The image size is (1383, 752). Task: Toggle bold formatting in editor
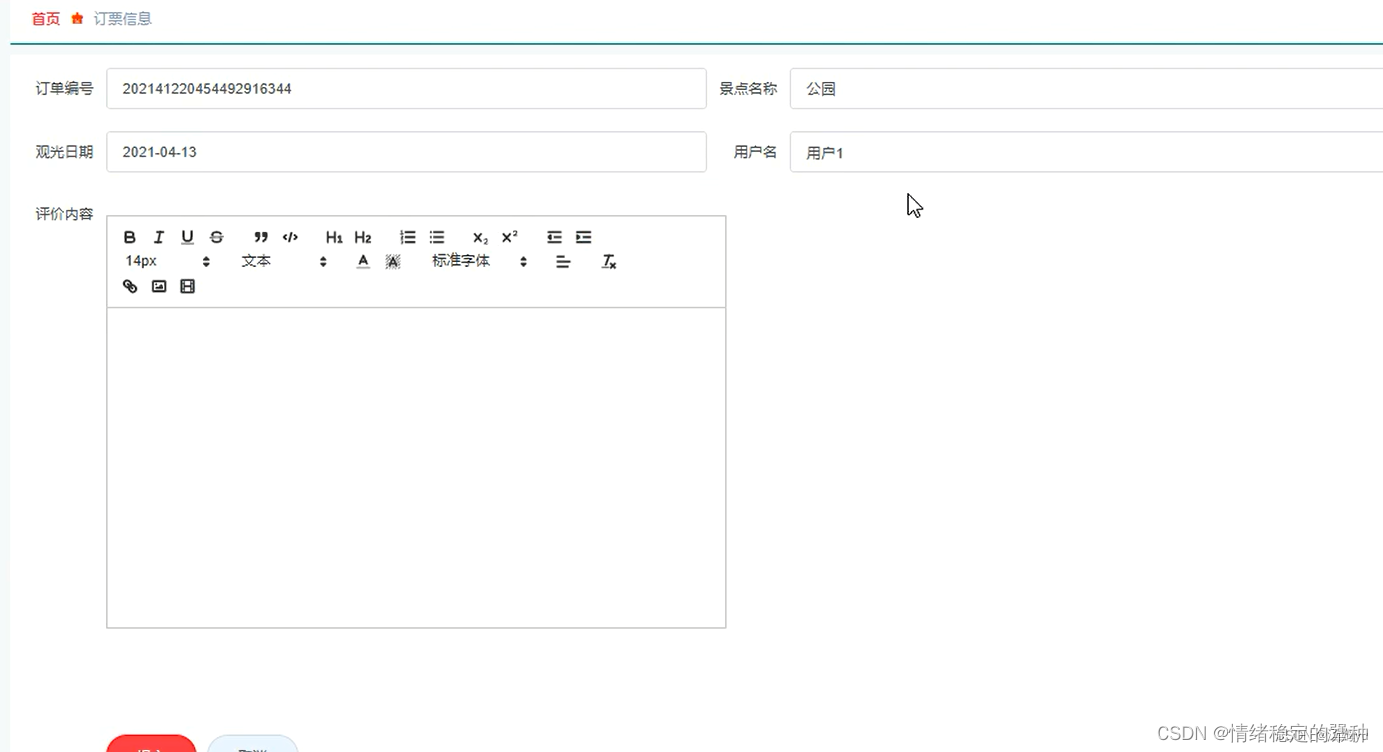130,237
